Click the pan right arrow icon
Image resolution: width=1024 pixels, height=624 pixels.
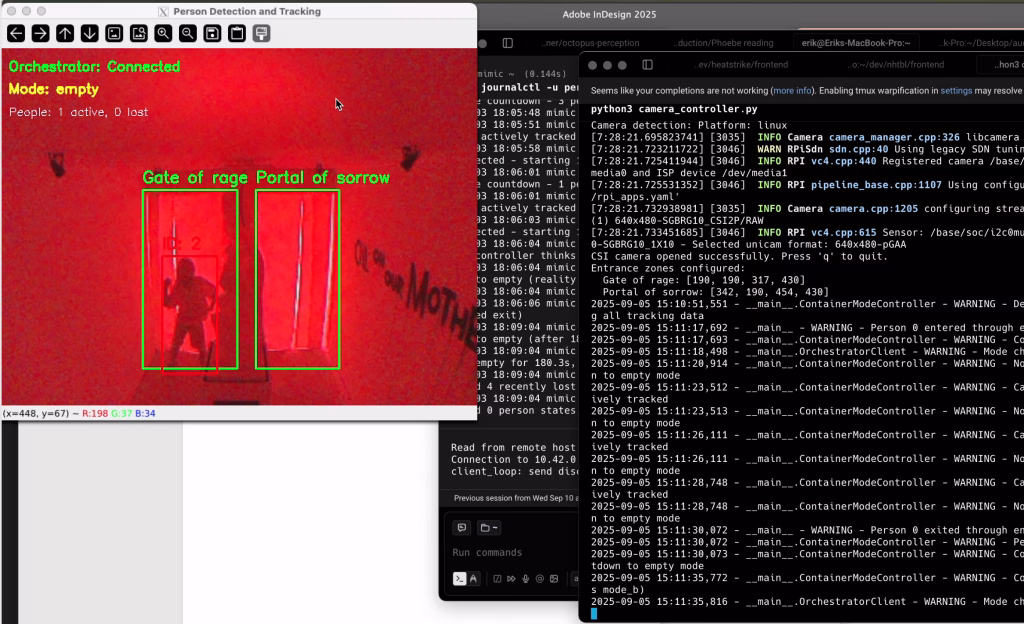(x=40, y=33)
